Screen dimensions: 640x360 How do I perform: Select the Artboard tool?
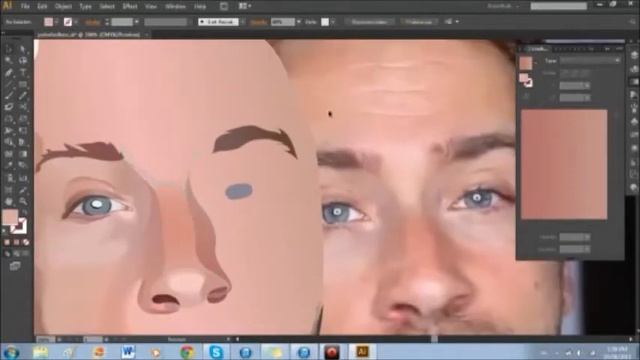click(9, 190)
